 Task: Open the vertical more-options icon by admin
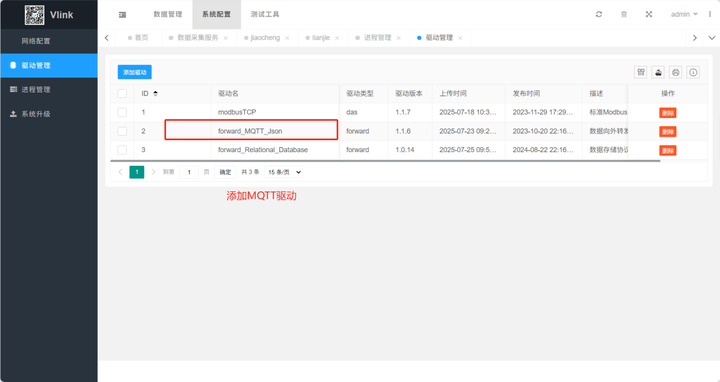[x=710, y=14]
